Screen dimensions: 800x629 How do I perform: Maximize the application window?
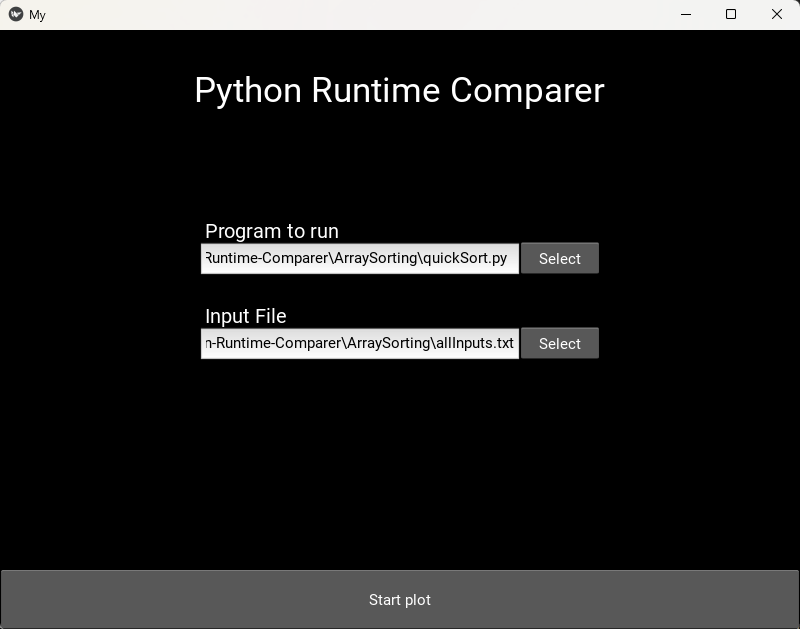(x=731, y=15)
